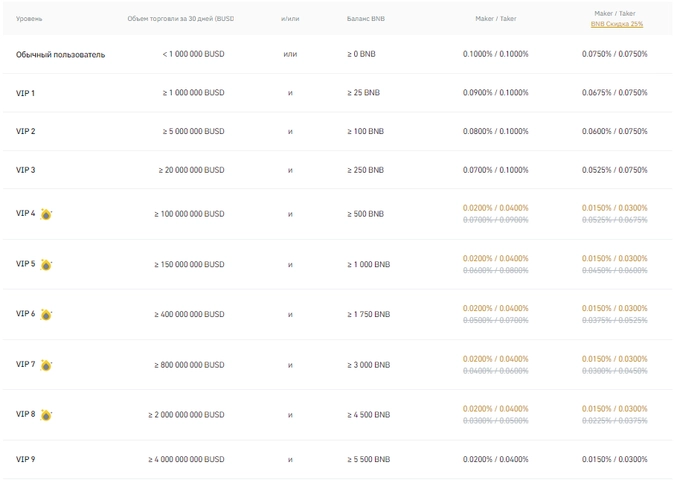Select the 'Обычный пользователь' level label

(60, 55)
